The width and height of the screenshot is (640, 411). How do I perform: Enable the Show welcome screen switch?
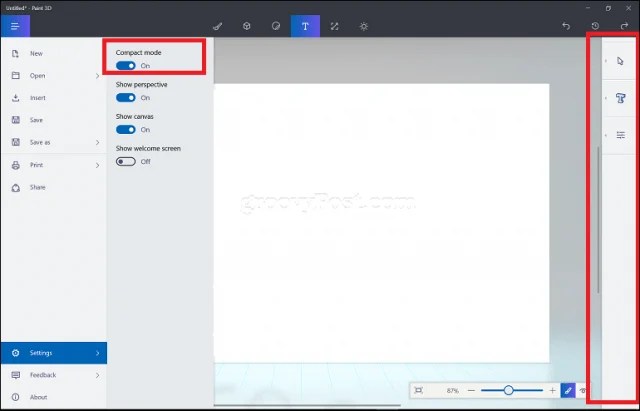(x=126, y=162)
